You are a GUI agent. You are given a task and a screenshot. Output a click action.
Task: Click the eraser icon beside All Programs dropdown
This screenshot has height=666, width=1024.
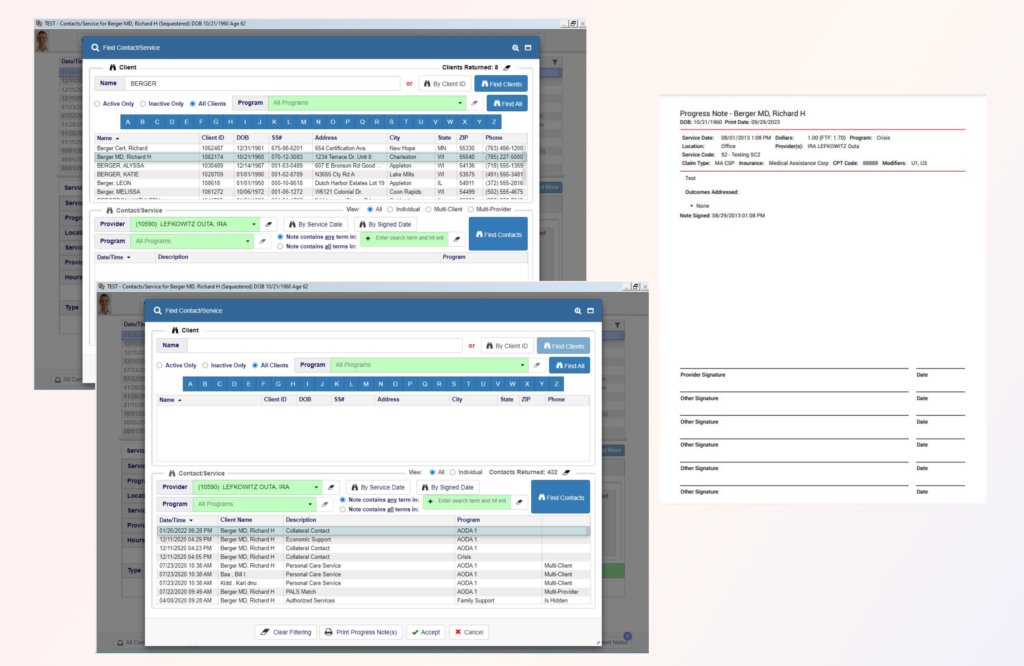pyautogui.click(x=475, y=103)
